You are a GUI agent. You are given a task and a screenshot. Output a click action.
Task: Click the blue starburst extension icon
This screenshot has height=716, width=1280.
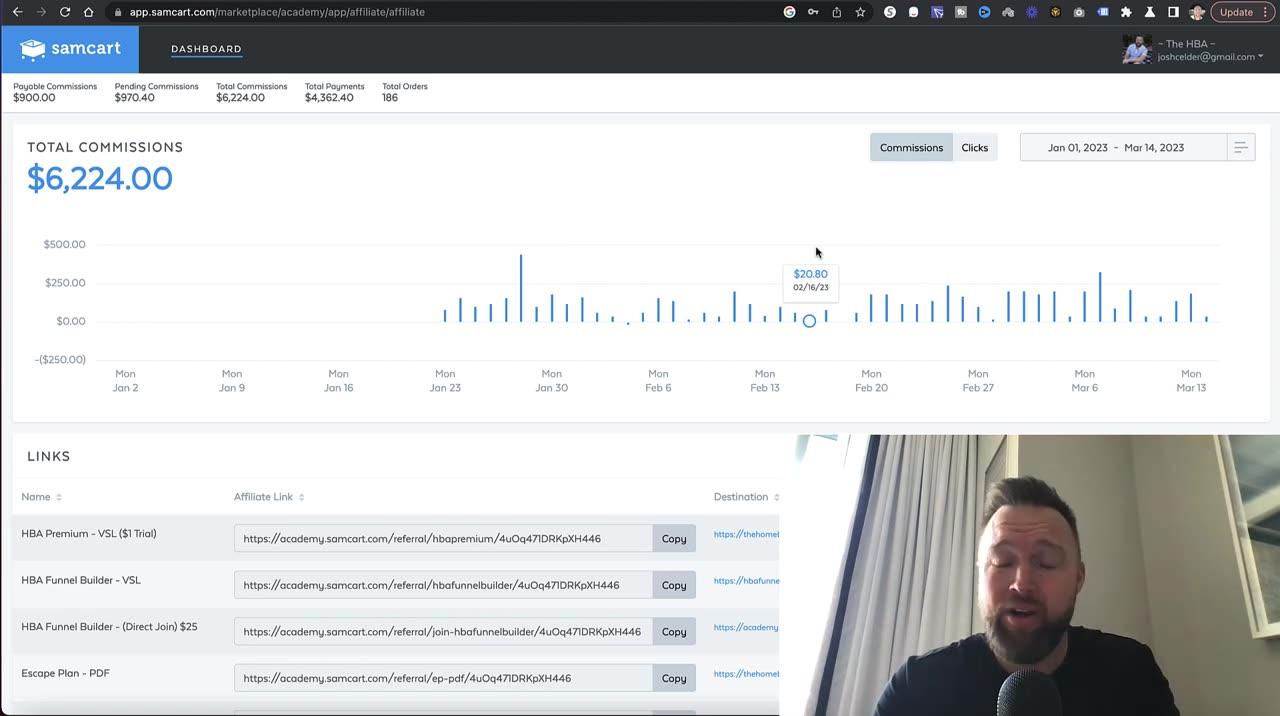tap(1031, 12)
